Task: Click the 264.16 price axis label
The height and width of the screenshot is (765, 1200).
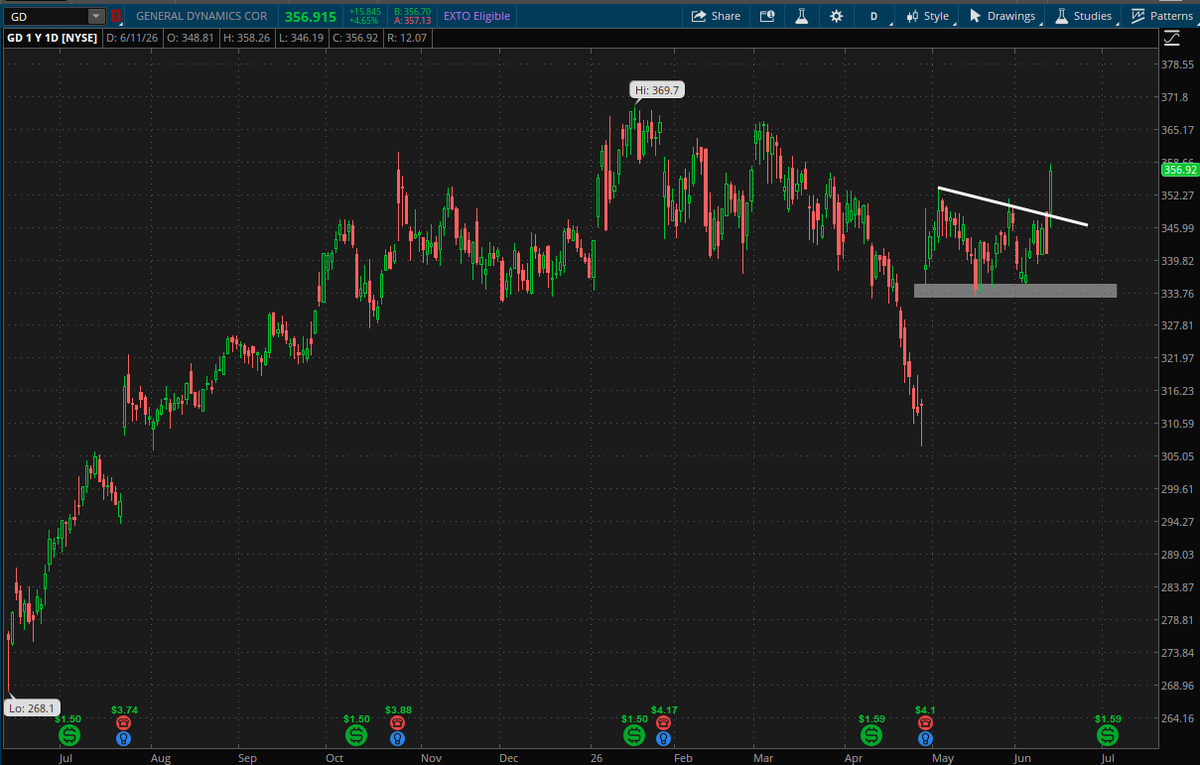Action: coord(1179,718)
